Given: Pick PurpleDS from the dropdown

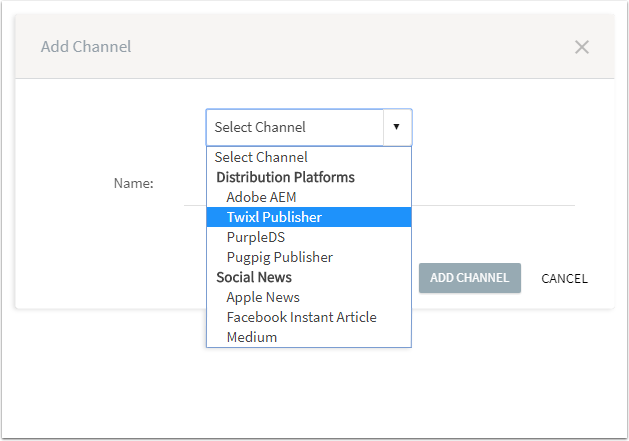Looking at the screenshot, I should 309,237.
